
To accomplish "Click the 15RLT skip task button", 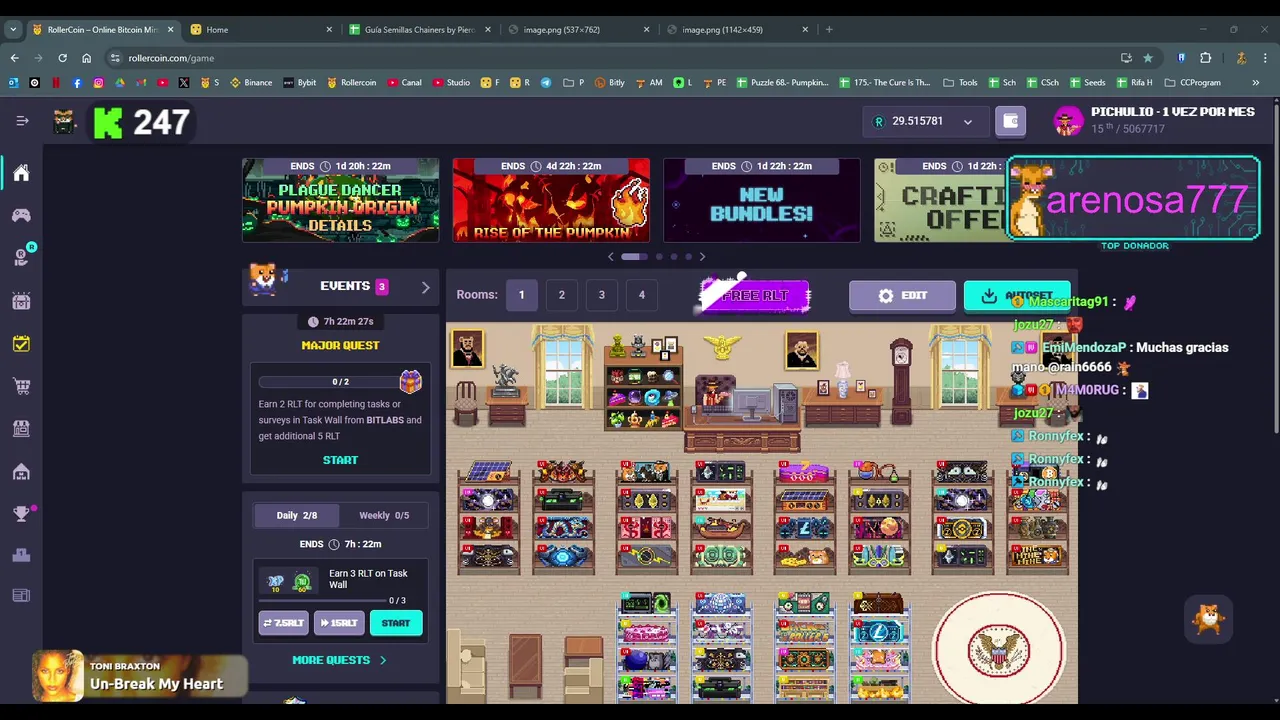I will pyautogui.click(x=338, y=623).
